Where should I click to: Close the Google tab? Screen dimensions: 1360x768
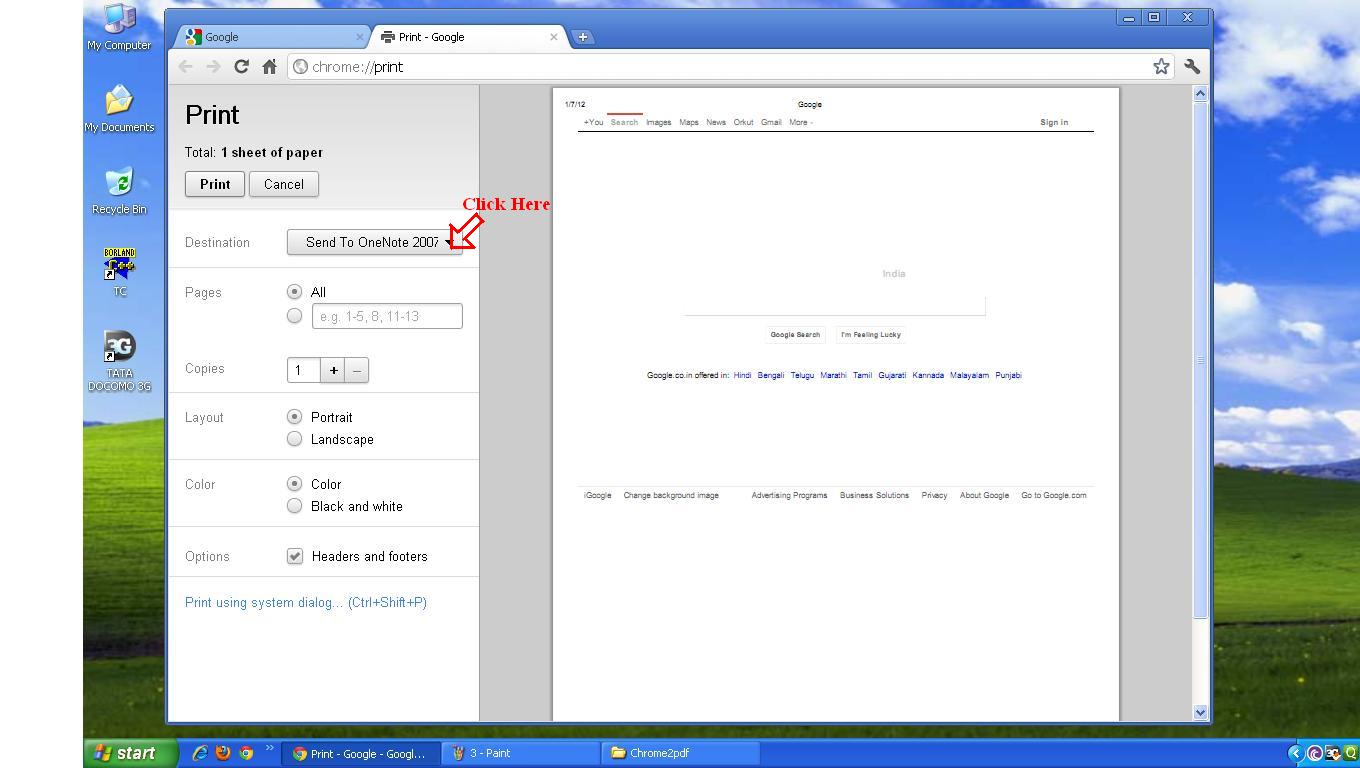point(360,37)
